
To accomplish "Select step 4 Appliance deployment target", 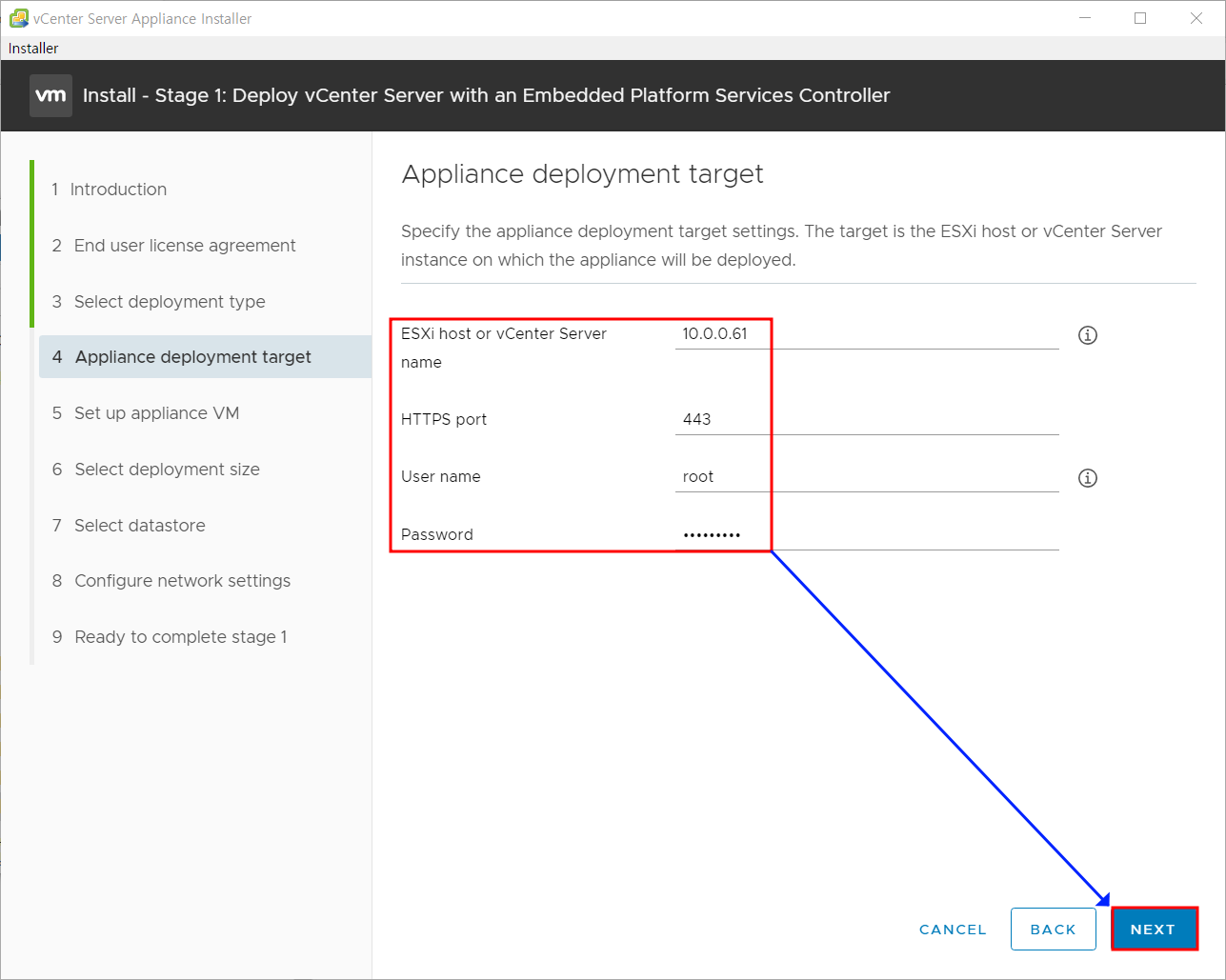I will [205, 357].
